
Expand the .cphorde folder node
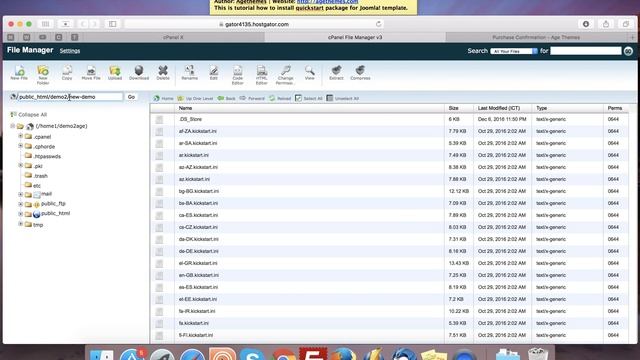coord(20,146)
